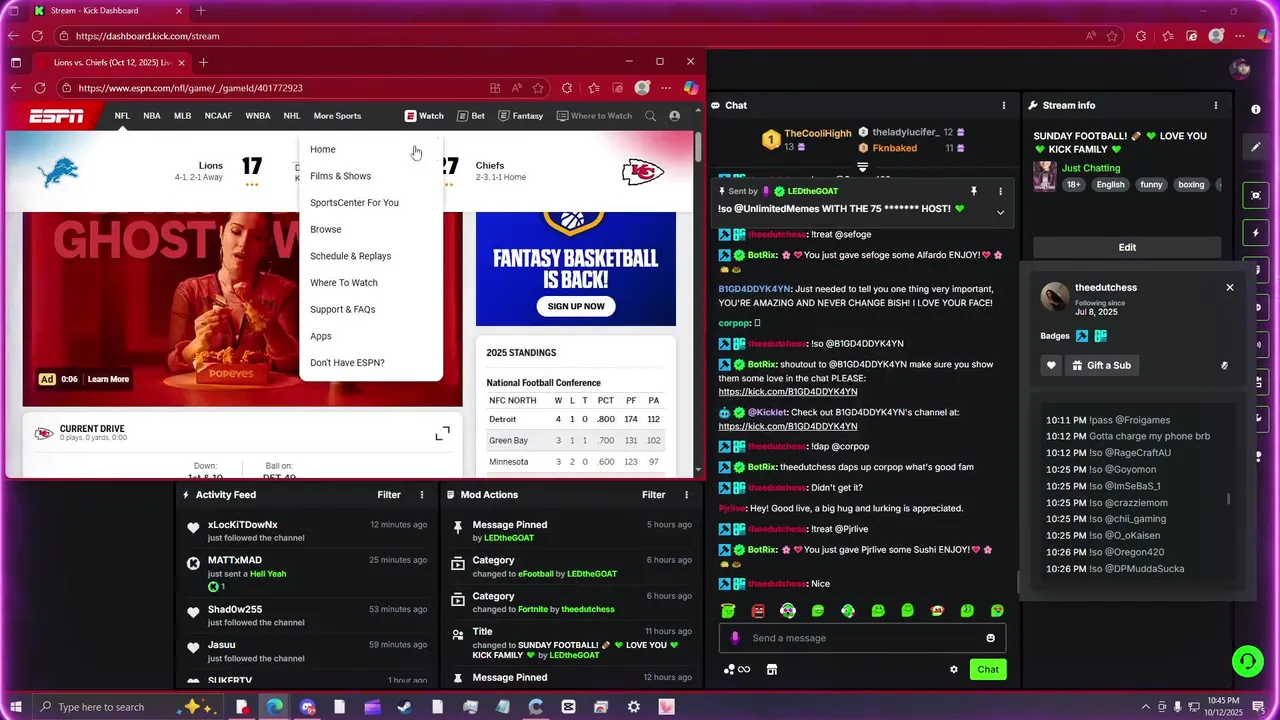Screen dimensions: 1280x720
Task: Open Mod Actions three-dot menu
Action: tap(686, 495)
